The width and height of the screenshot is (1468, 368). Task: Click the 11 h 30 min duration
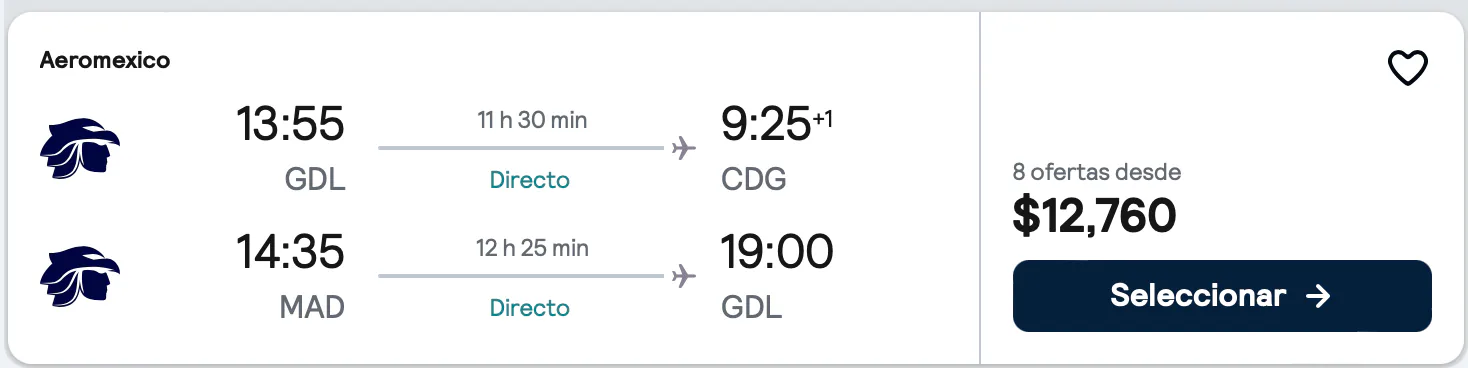tap(531, 120)
